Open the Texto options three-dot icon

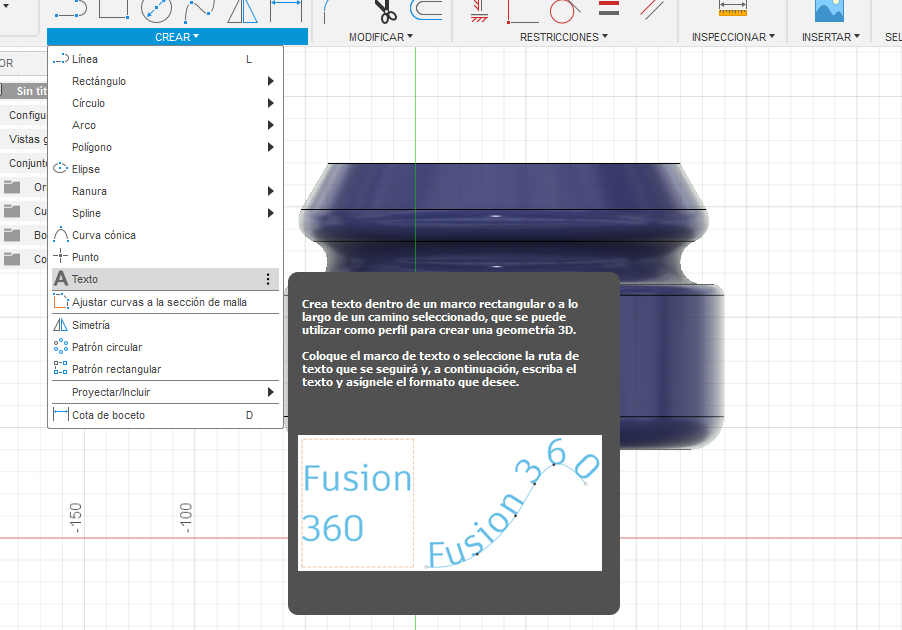tap(268, 279)
